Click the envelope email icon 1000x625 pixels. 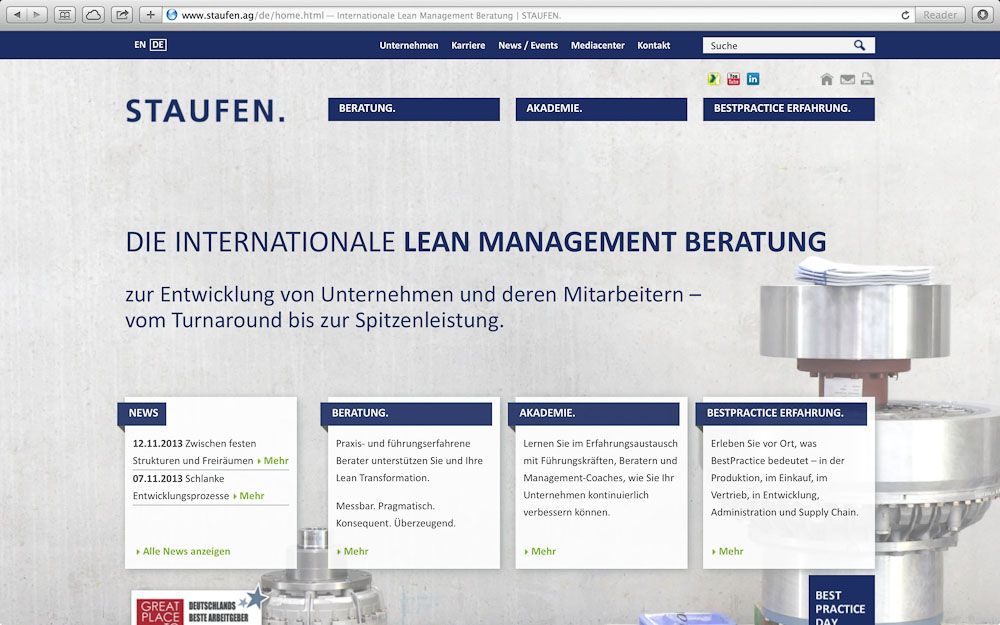tap(847, 79)
